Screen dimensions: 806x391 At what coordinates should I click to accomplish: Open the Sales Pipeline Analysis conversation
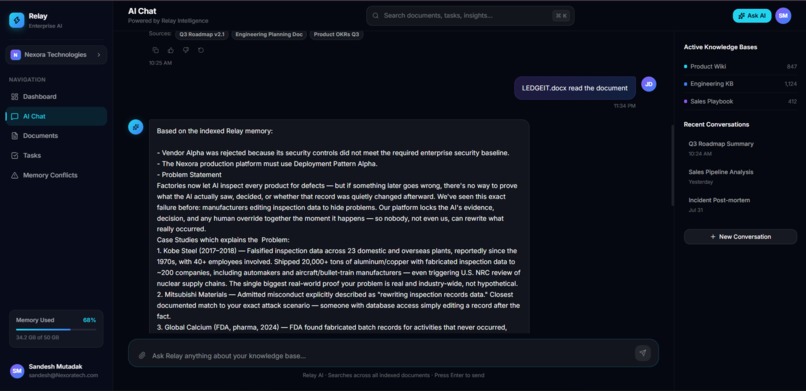(740, 176)
